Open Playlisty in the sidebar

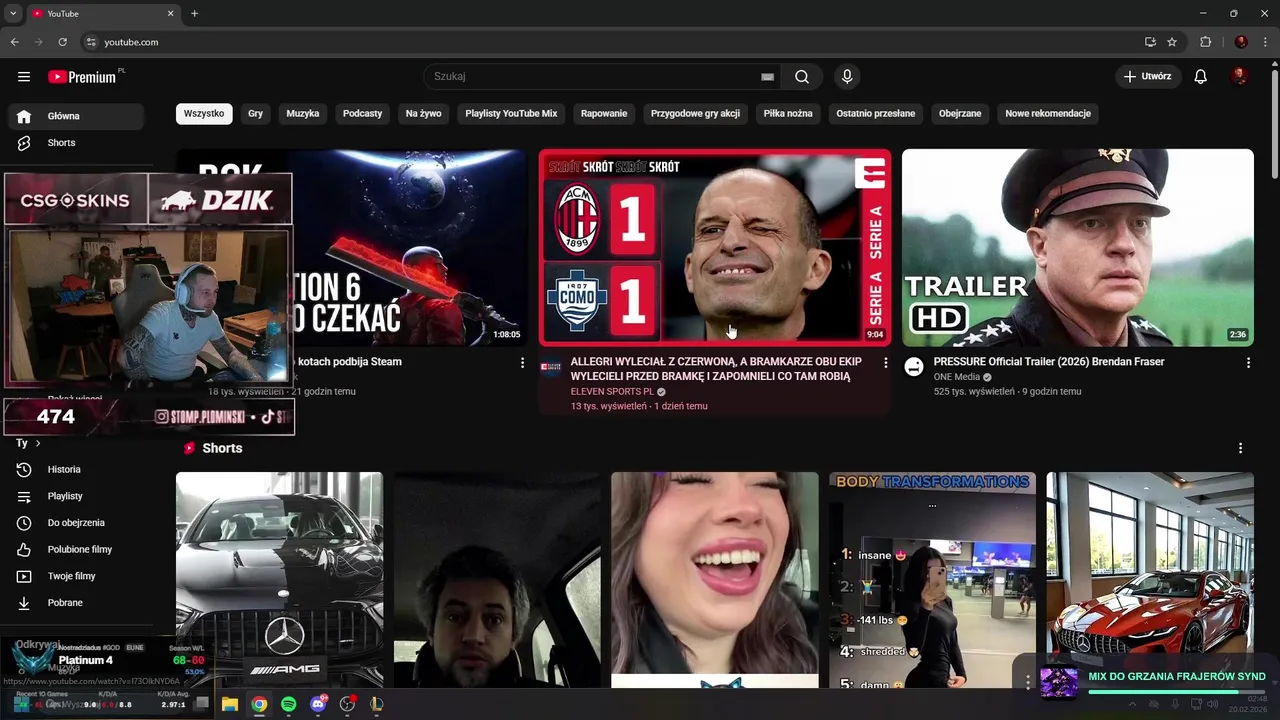[76, 496]
